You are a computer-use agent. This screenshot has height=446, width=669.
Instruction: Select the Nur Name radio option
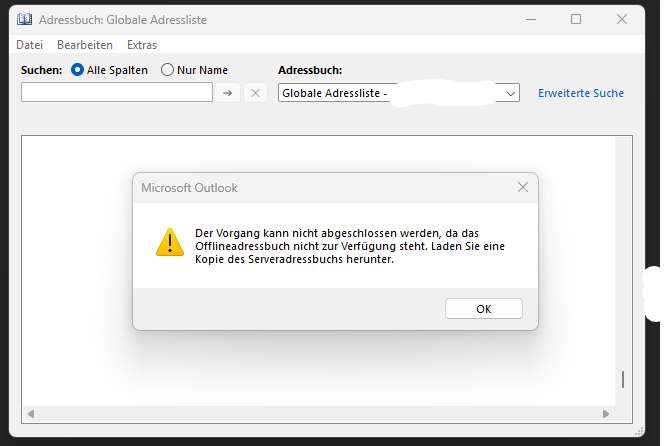click(167, 70)
